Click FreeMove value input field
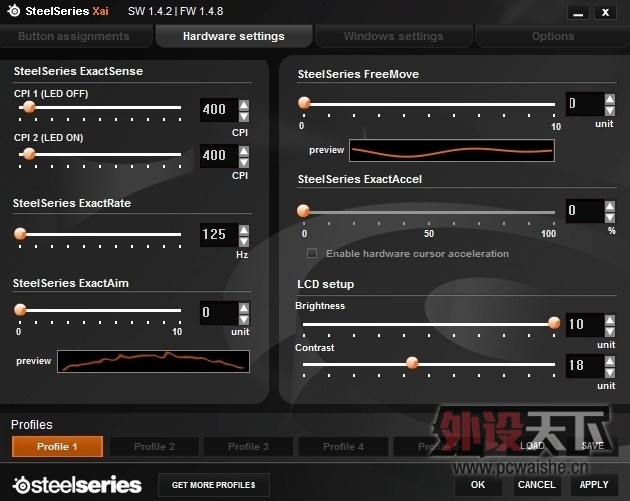 (585, 104)
